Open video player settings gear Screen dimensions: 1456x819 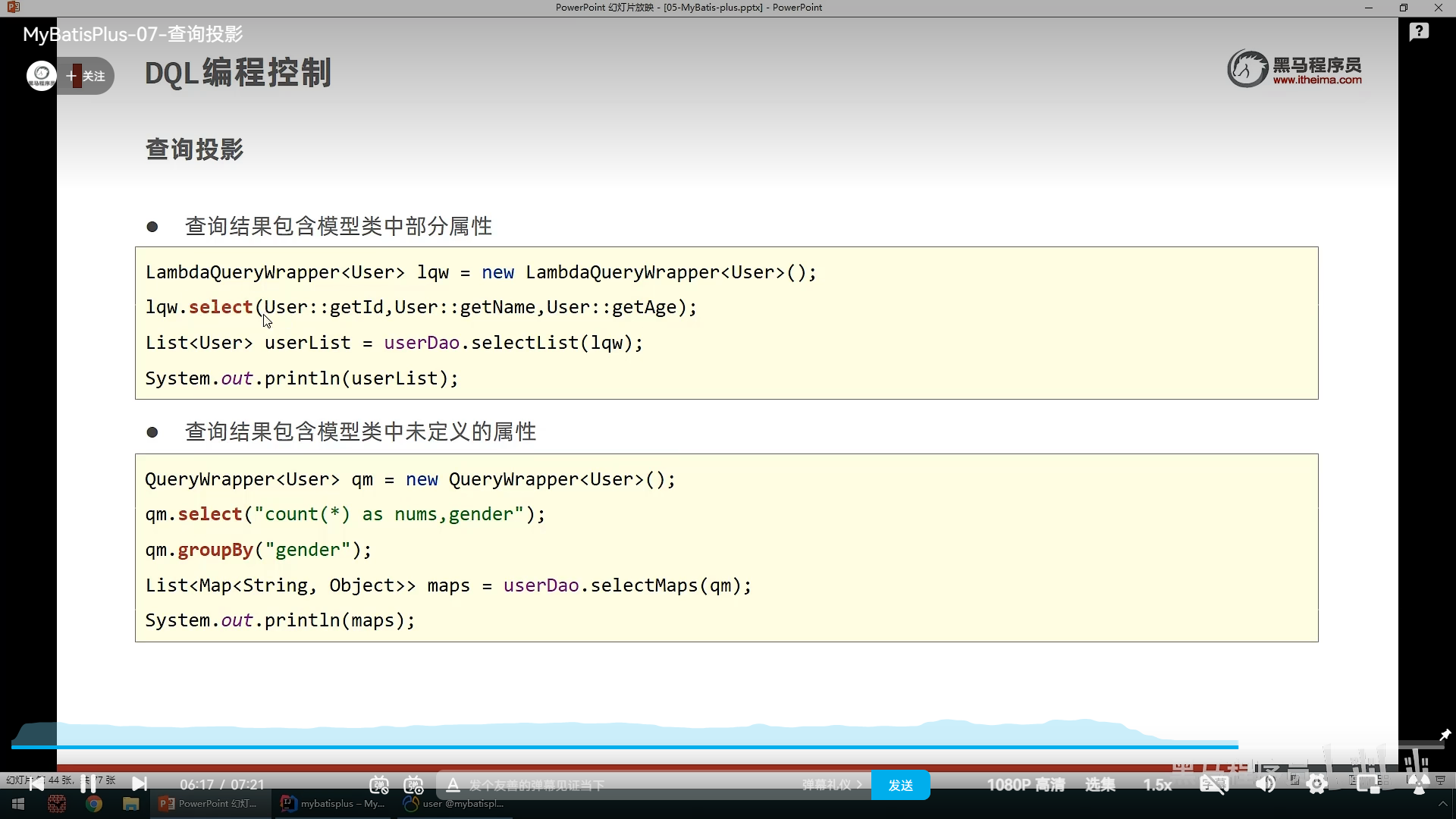coord(1317,785)
